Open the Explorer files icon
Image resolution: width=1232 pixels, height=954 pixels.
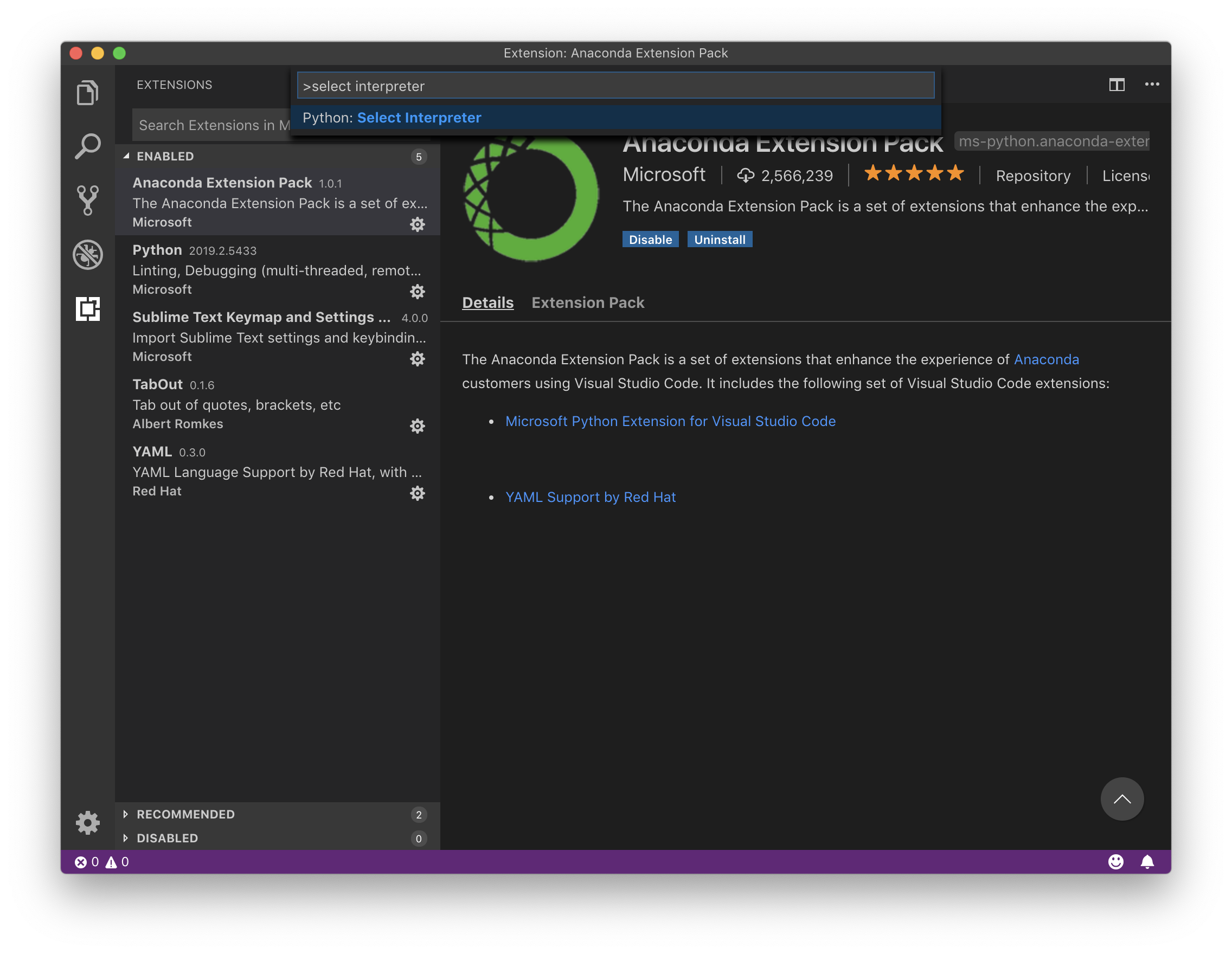click(87, 93)
